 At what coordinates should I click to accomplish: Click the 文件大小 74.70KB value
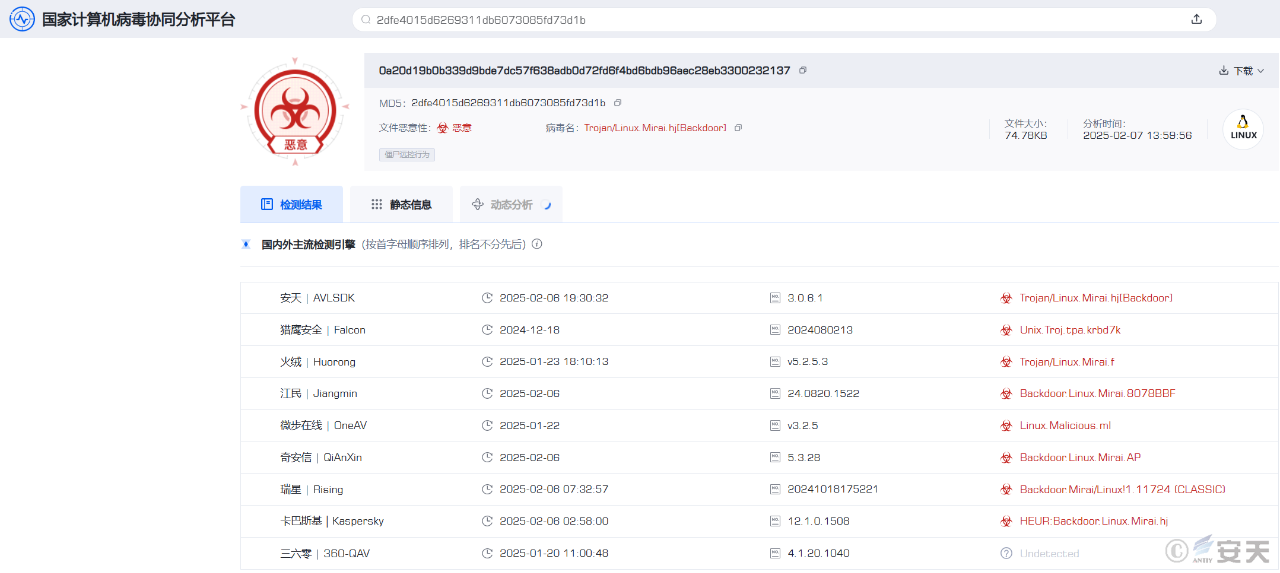[1026, 135]
